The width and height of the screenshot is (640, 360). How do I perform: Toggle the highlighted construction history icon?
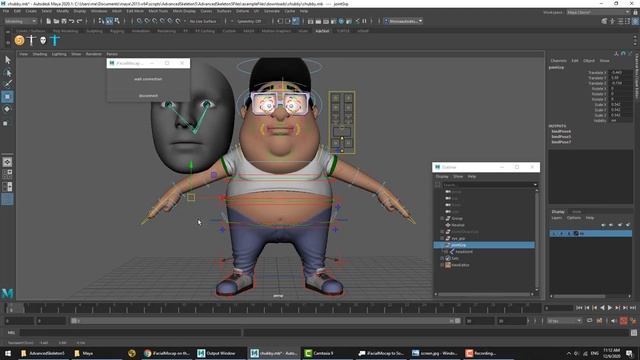[x=296, y=21]
